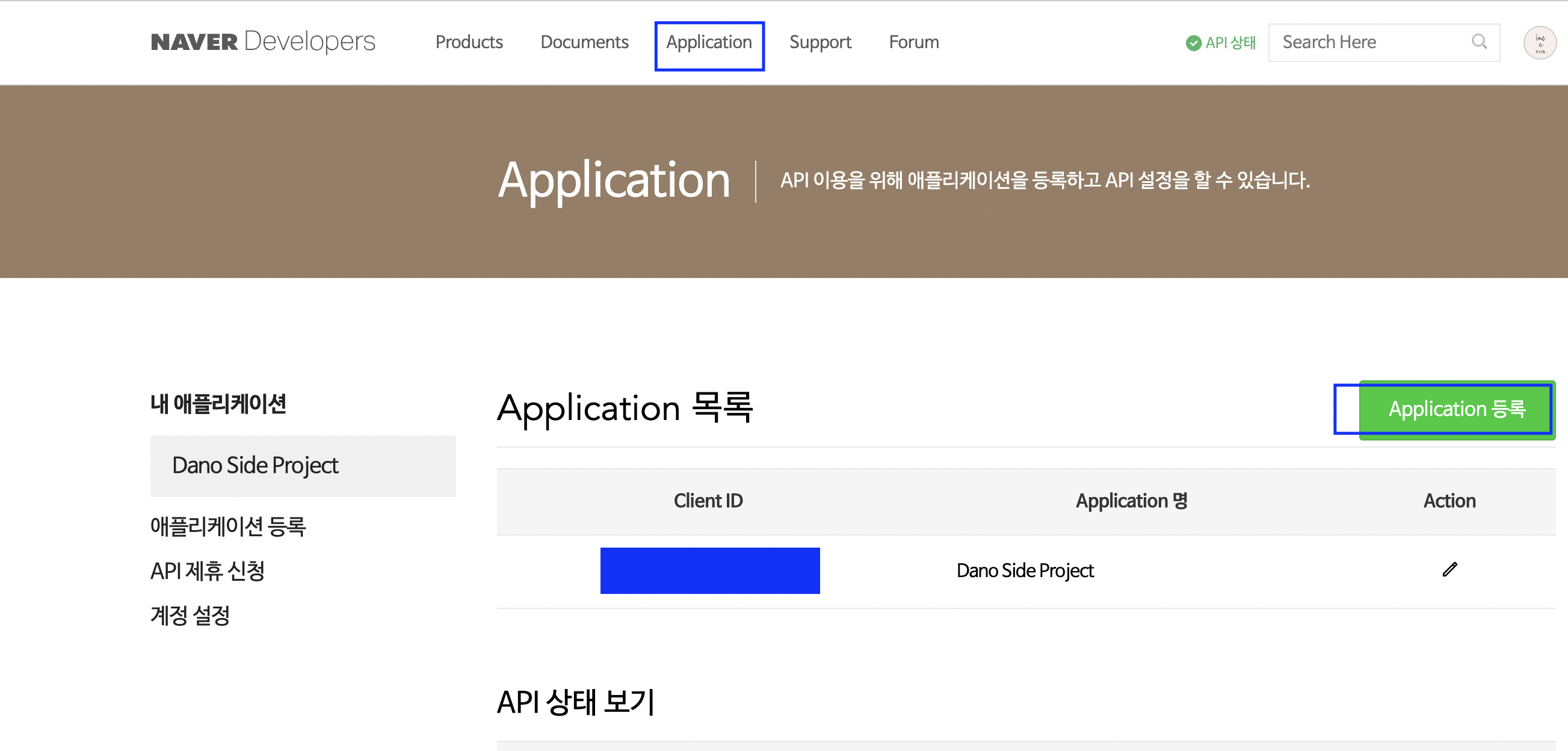
Task: Click the Client ID blue color swatch
Action: (x=709, y=570)
